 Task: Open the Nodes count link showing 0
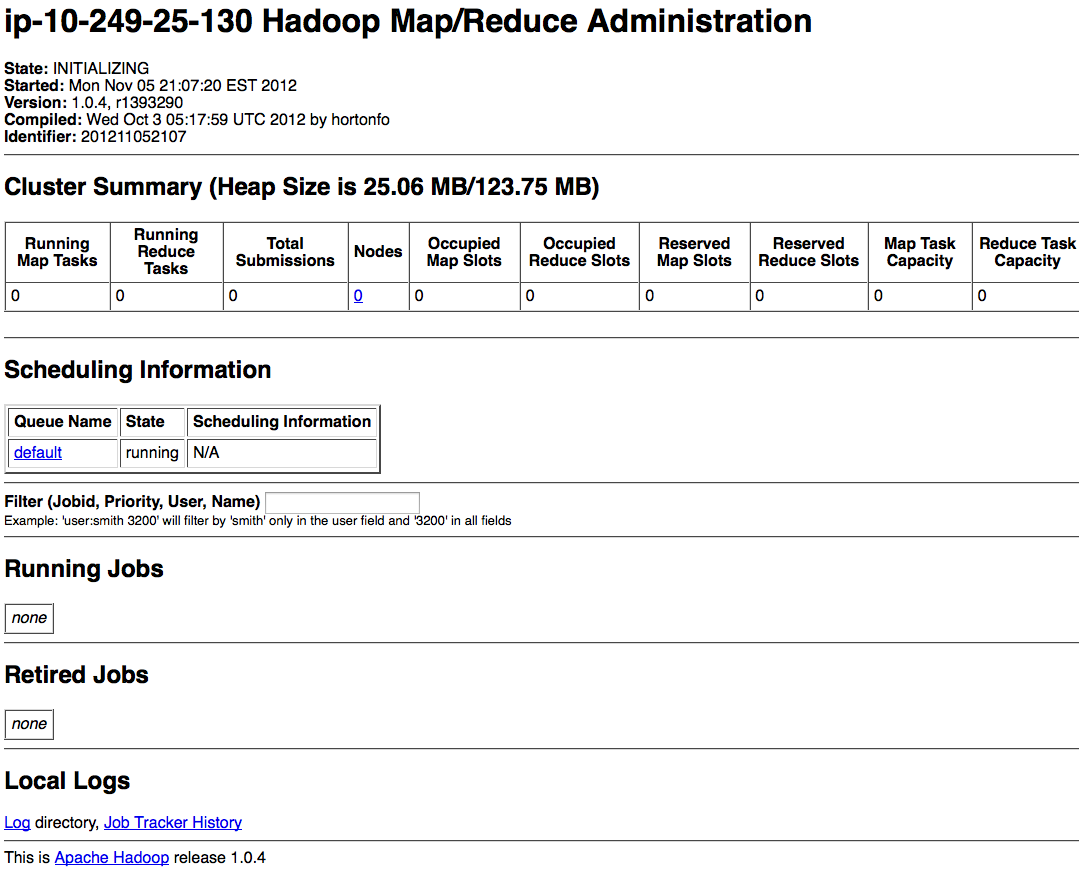(358, 296)
